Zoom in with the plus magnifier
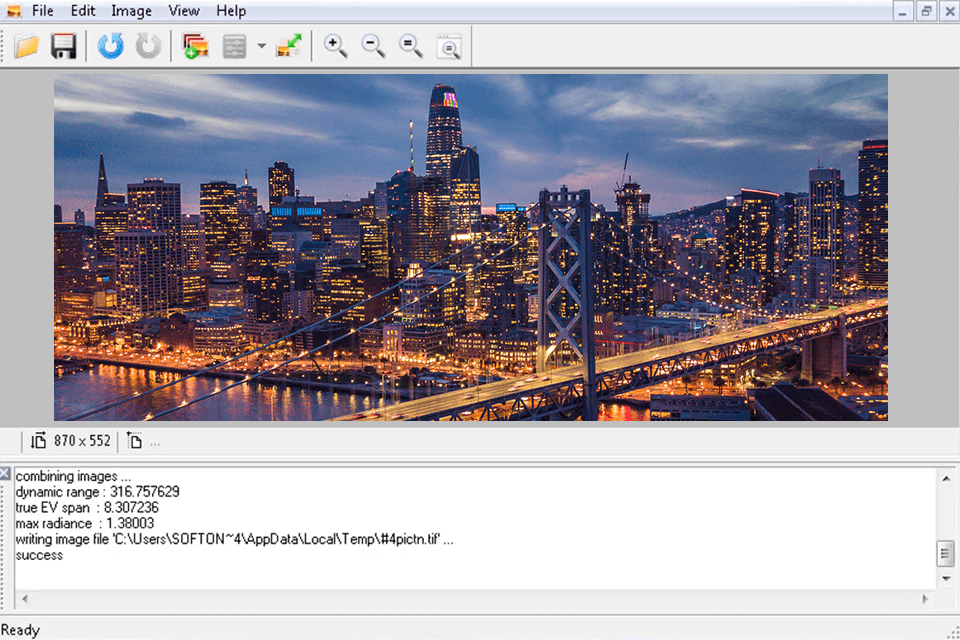 tap(336, 47)
